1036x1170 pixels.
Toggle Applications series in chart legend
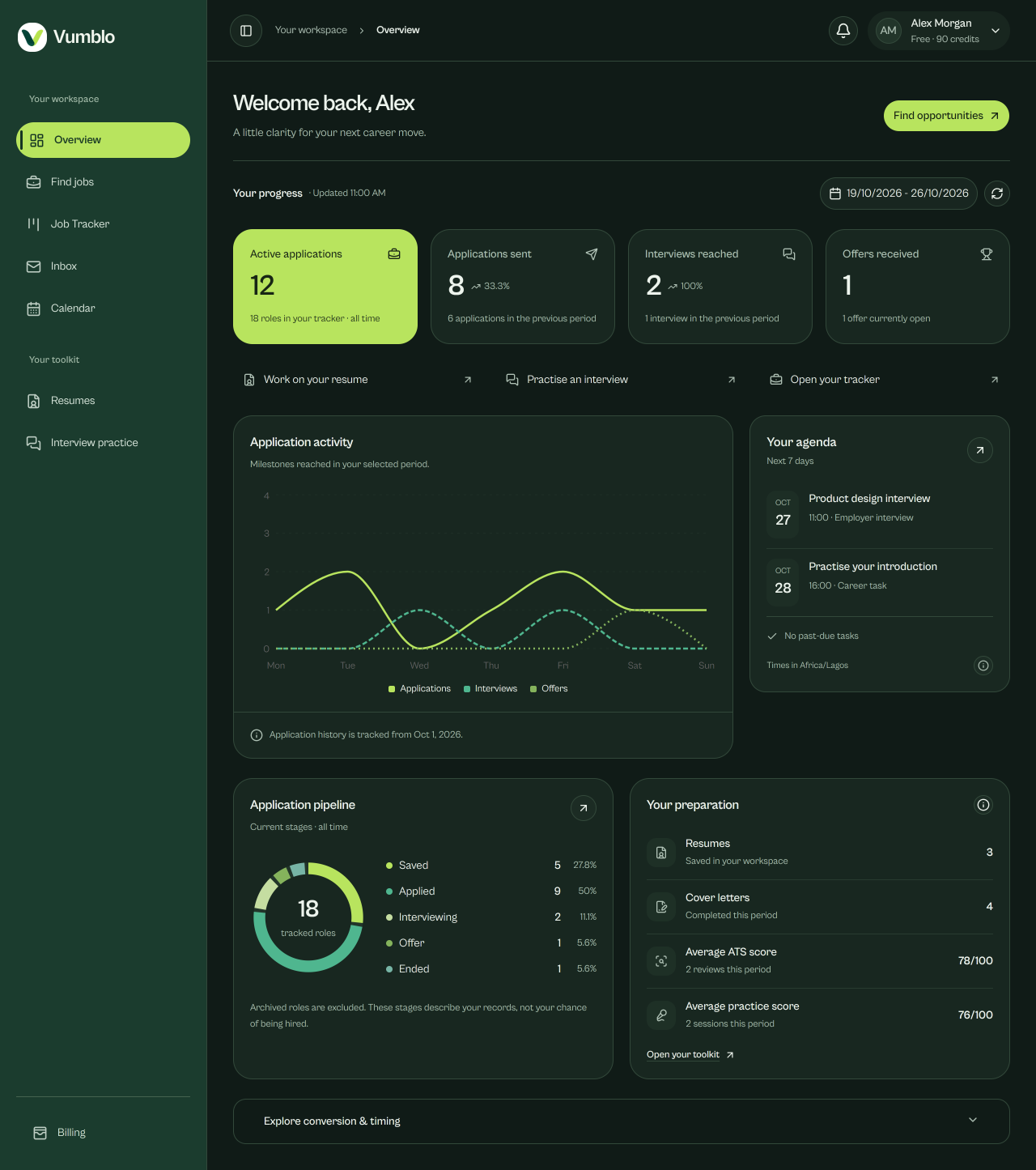pyautogui.click(x=419, y=689)
